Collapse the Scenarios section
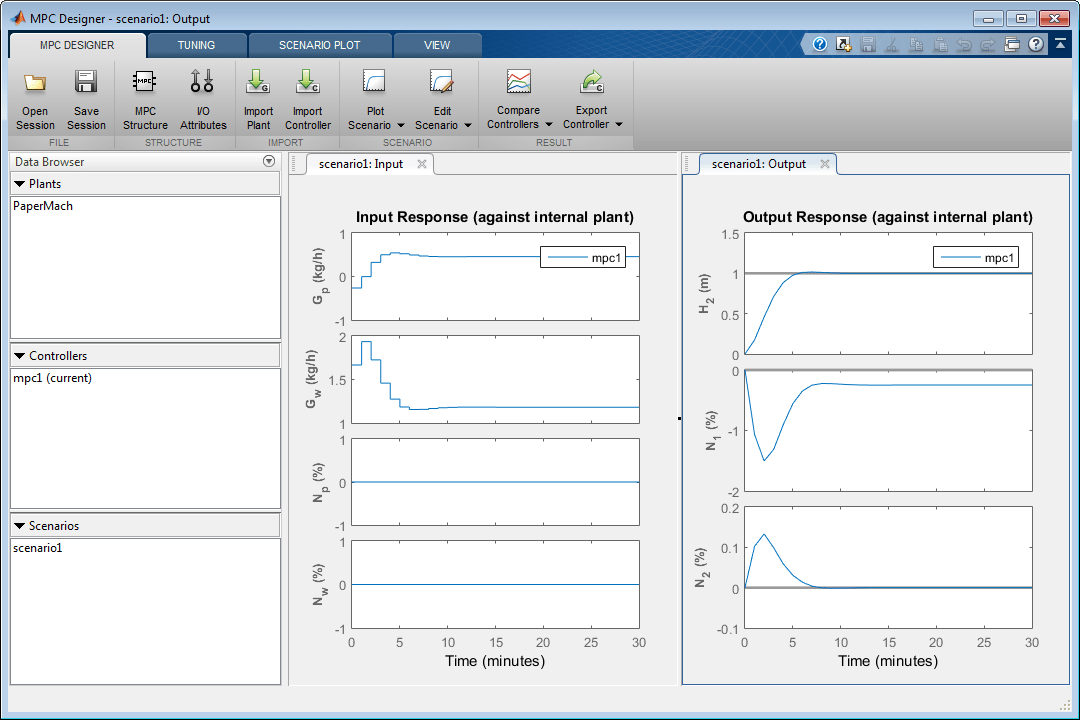 [19, 526]
